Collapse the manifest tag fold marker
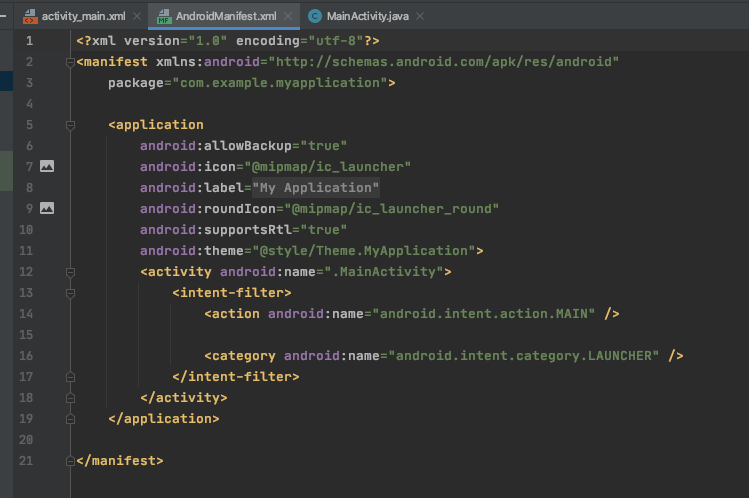The height and width of the screenshot is (498, 749). tap(70, 62)
